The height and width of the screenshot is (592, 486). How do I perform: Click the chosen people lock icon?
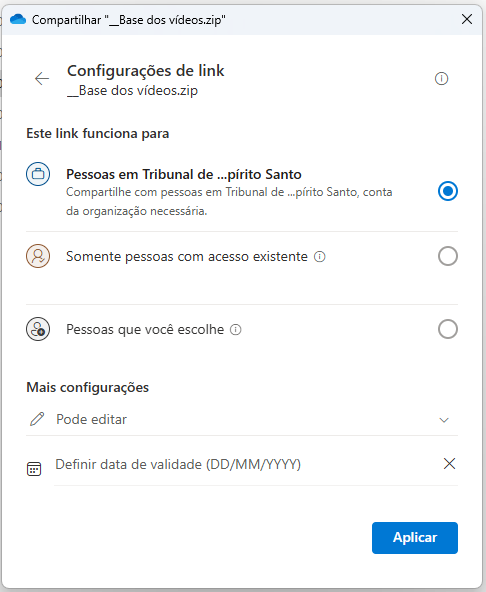click(x=38, y=329)
